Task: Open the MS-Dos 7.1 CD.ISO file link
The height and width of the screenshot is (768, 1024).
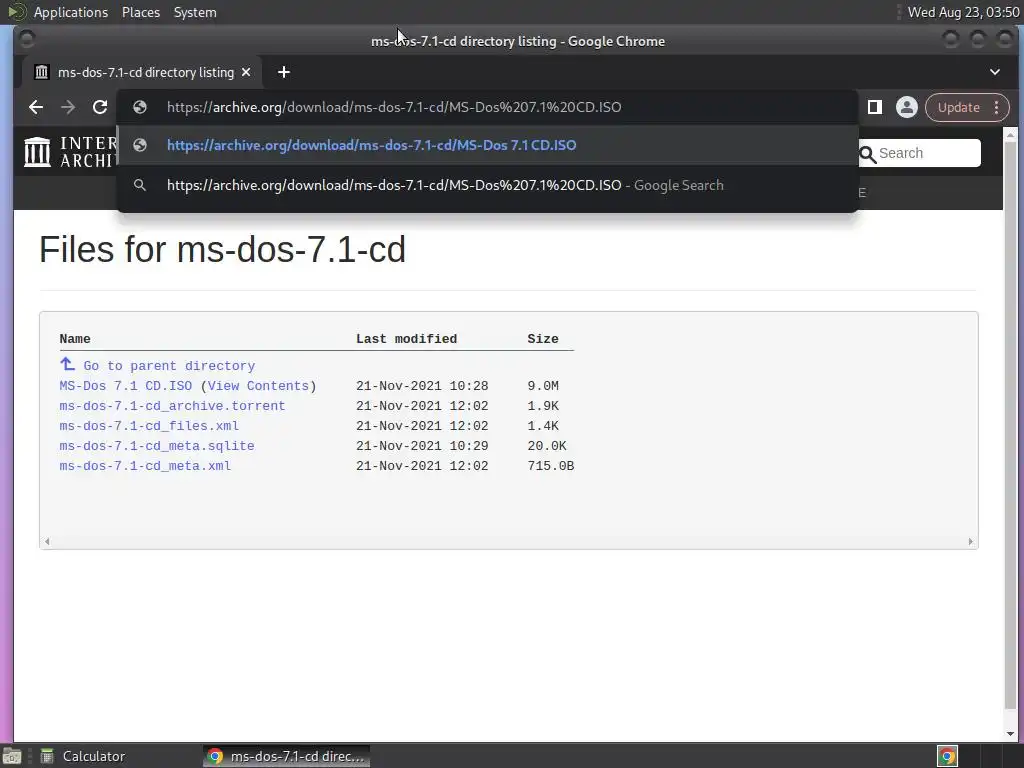Action: click(126, 386)
